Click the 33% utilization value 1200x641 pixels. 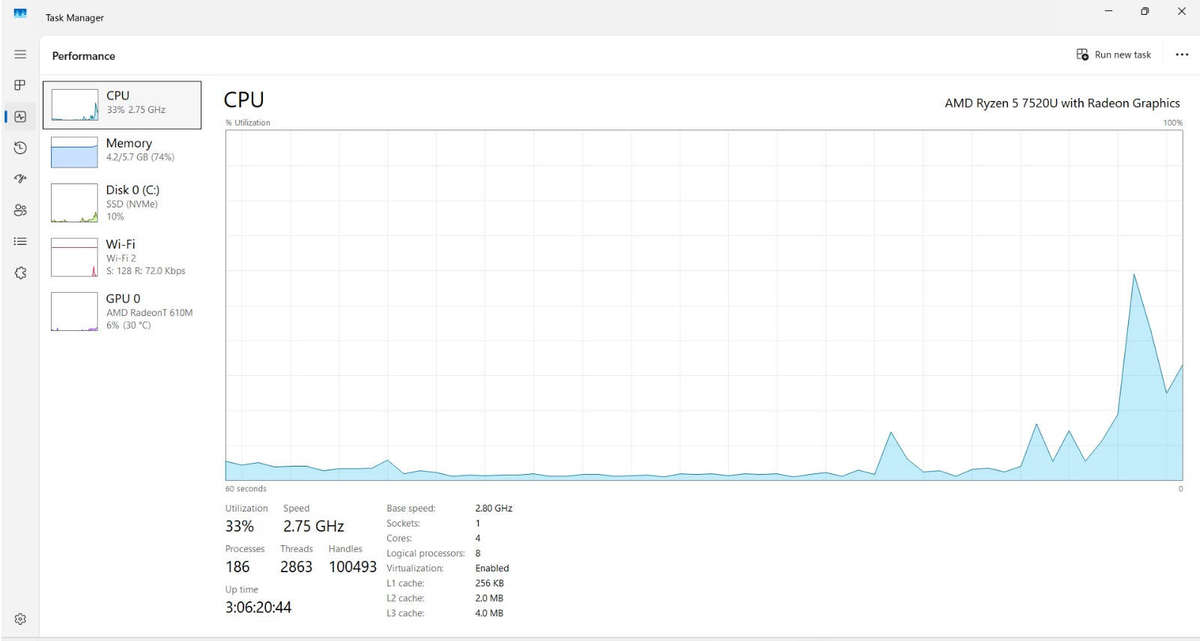click(x=240, y=526)
